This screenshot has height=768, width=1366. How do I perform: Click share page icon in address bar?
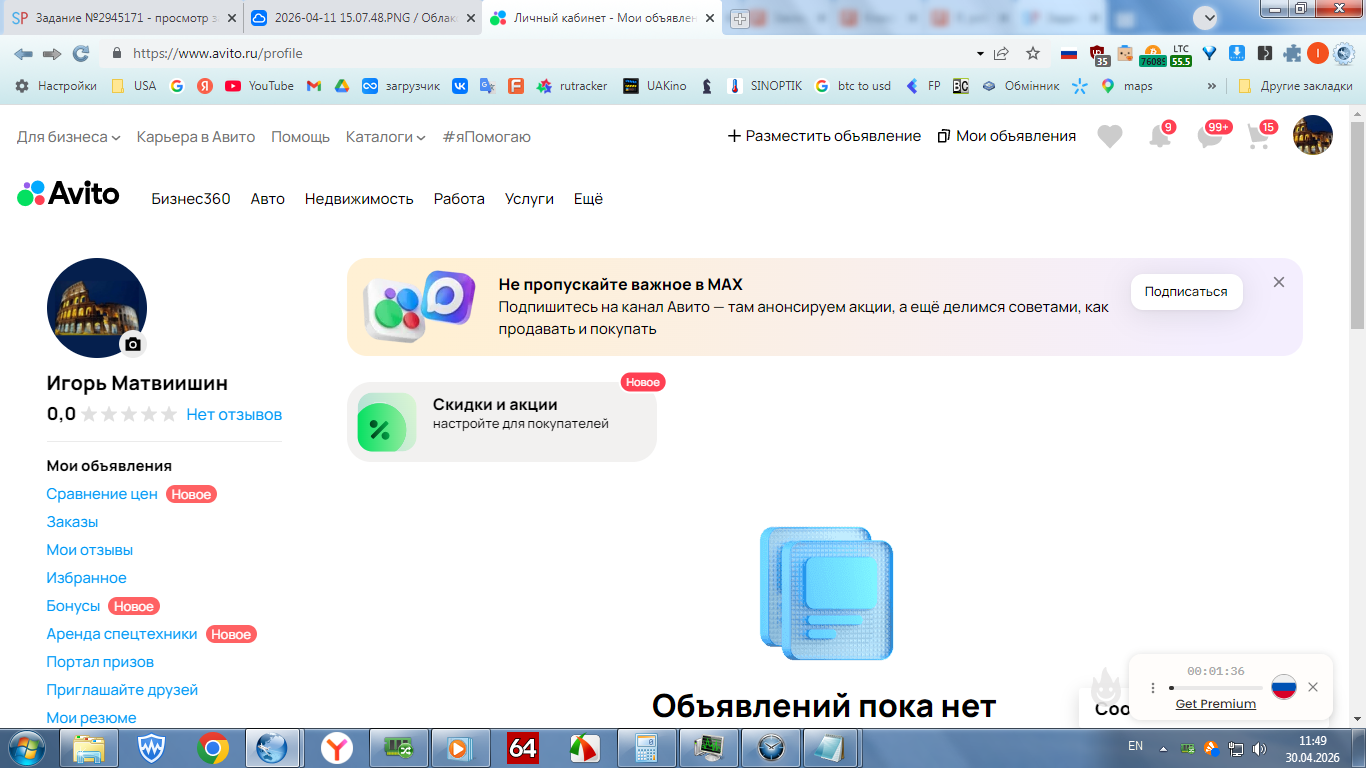click(1001, 53)
